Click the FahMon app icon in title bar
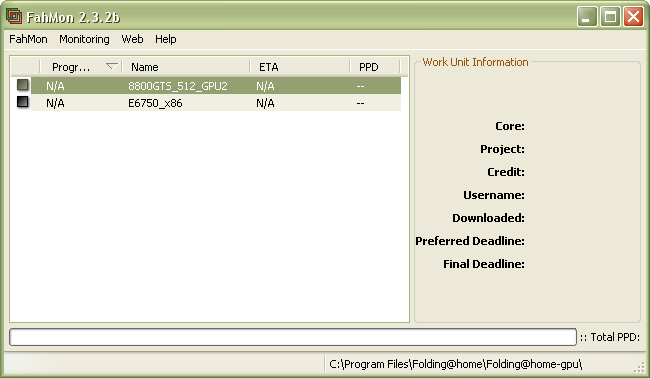 point(14,17)
